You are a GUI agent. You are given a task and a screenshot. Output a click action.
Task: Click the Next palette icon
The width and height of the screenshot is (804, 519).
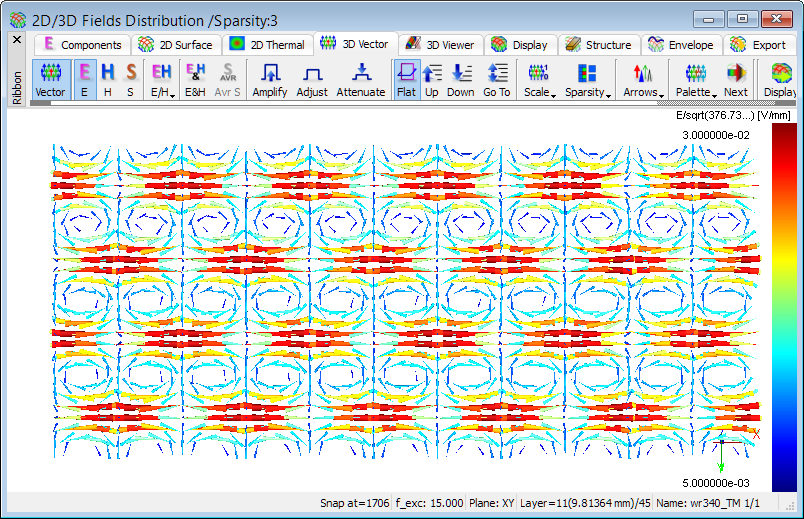tap(736, 79)
